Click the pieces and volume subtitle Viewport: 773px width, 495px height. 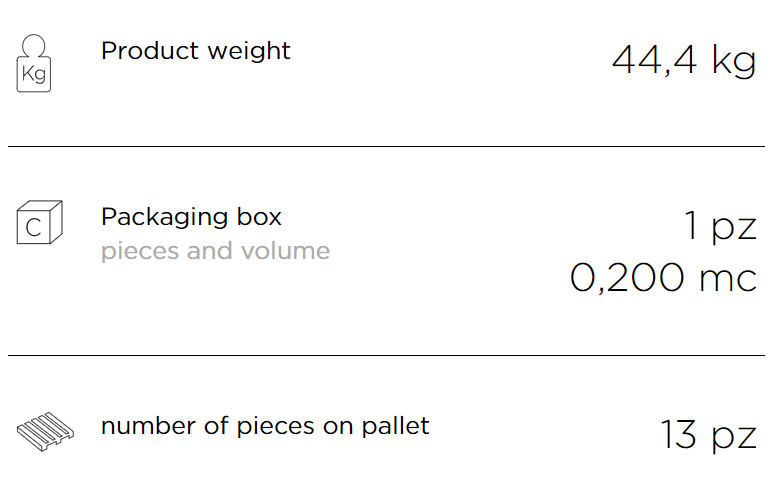(x=215, y=251)
